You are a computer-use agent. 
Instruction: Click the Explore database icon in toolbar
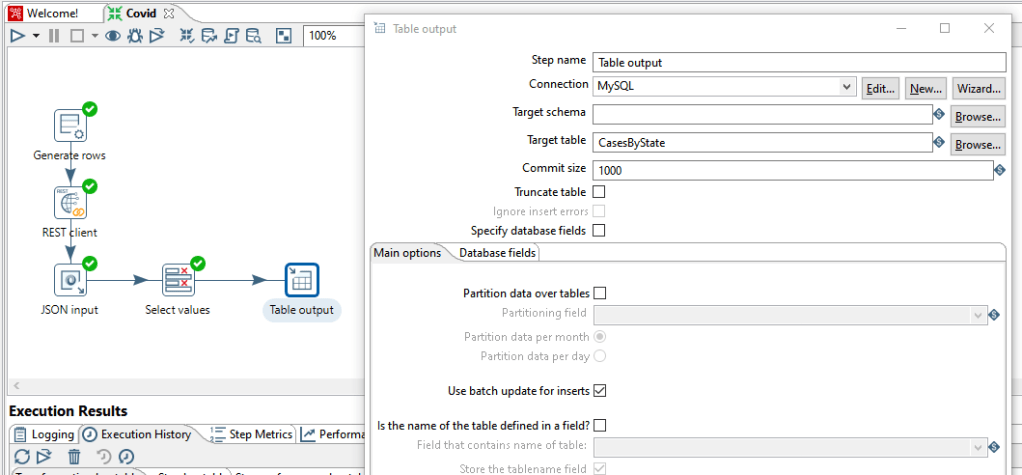click(x=253, y=36)
